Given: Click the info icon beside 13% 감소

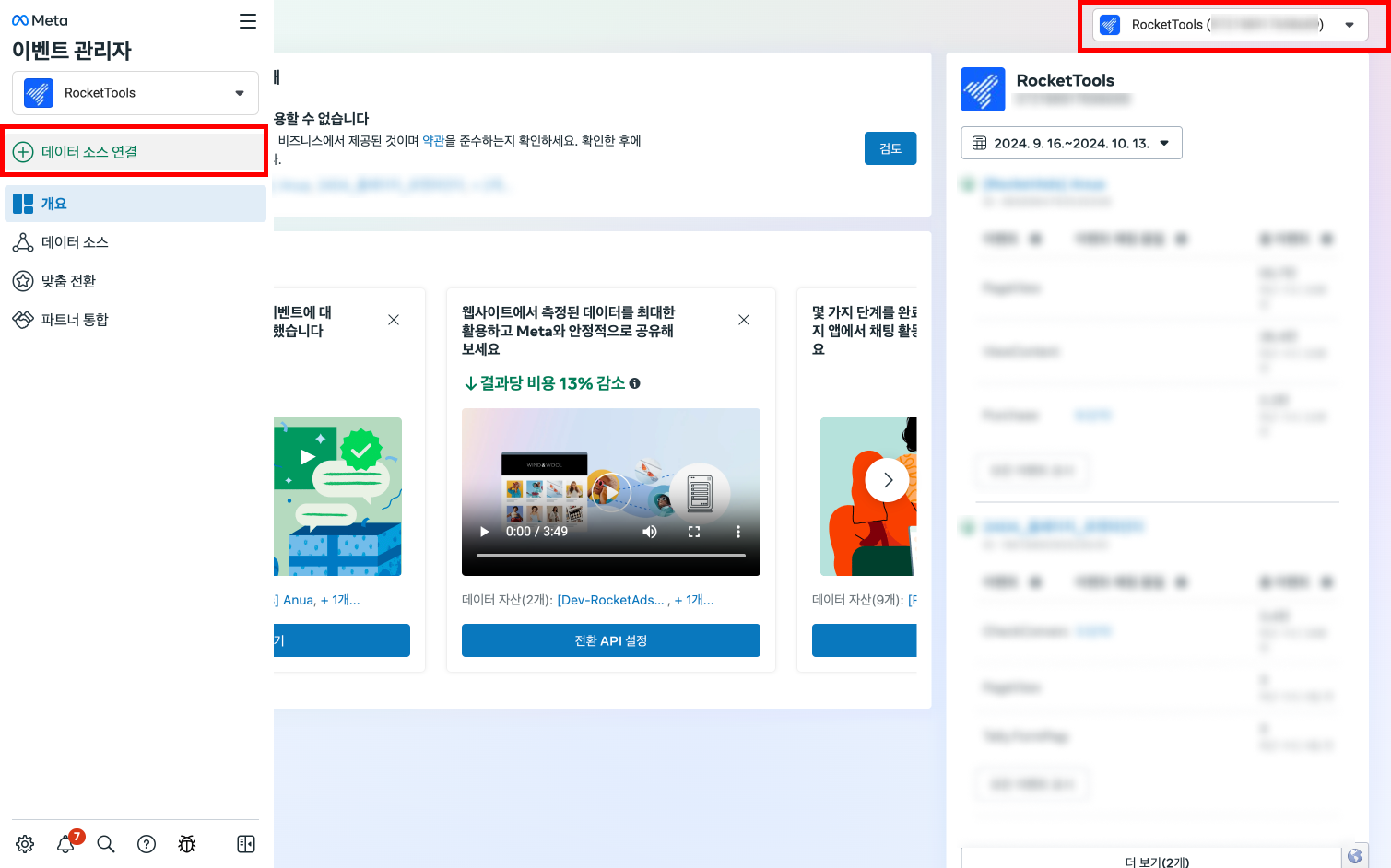Looking at the screenshot, I should point(635,383).
